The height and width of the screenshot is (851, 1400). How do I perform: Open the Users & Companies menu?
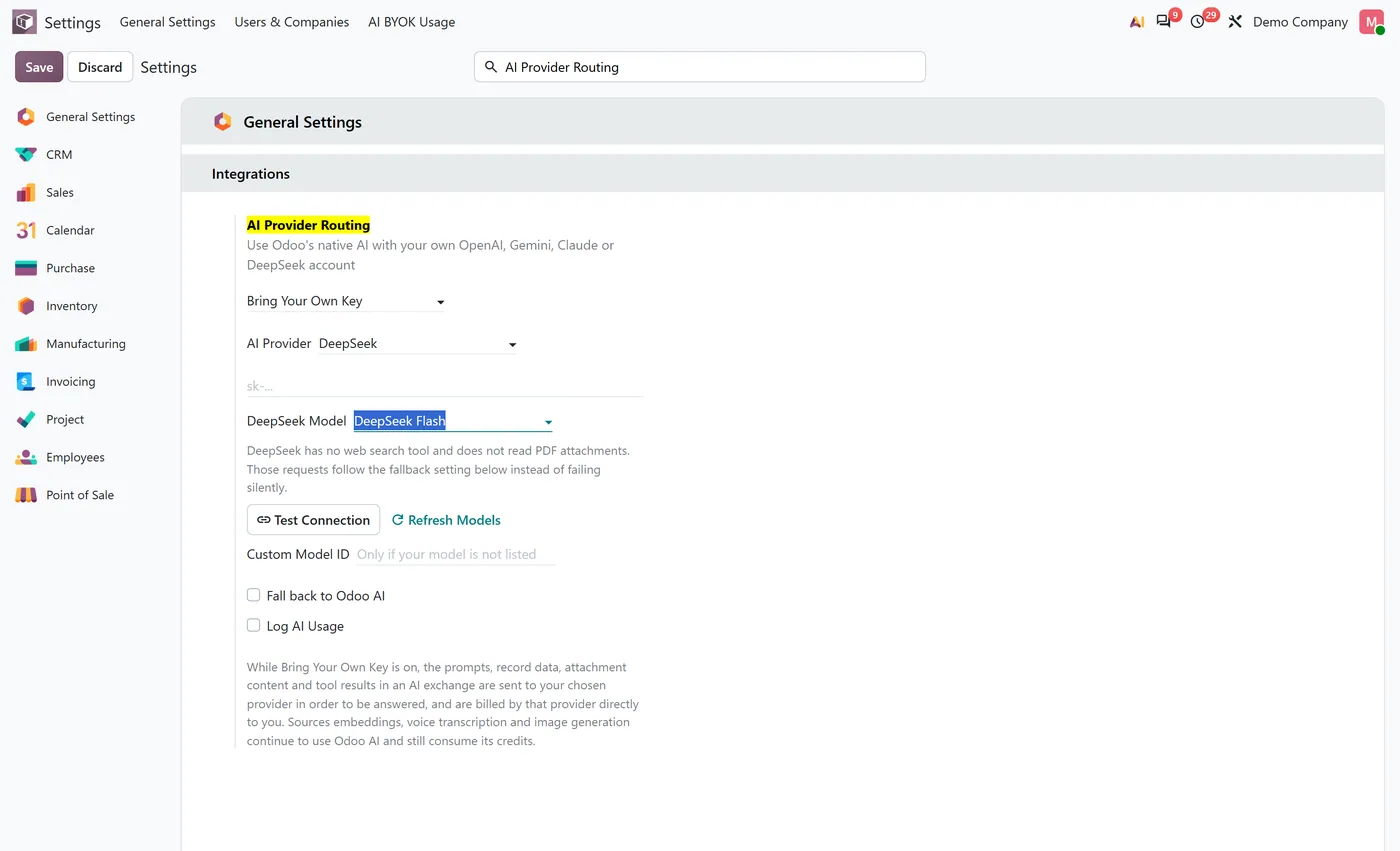click(x=292, y=22)
